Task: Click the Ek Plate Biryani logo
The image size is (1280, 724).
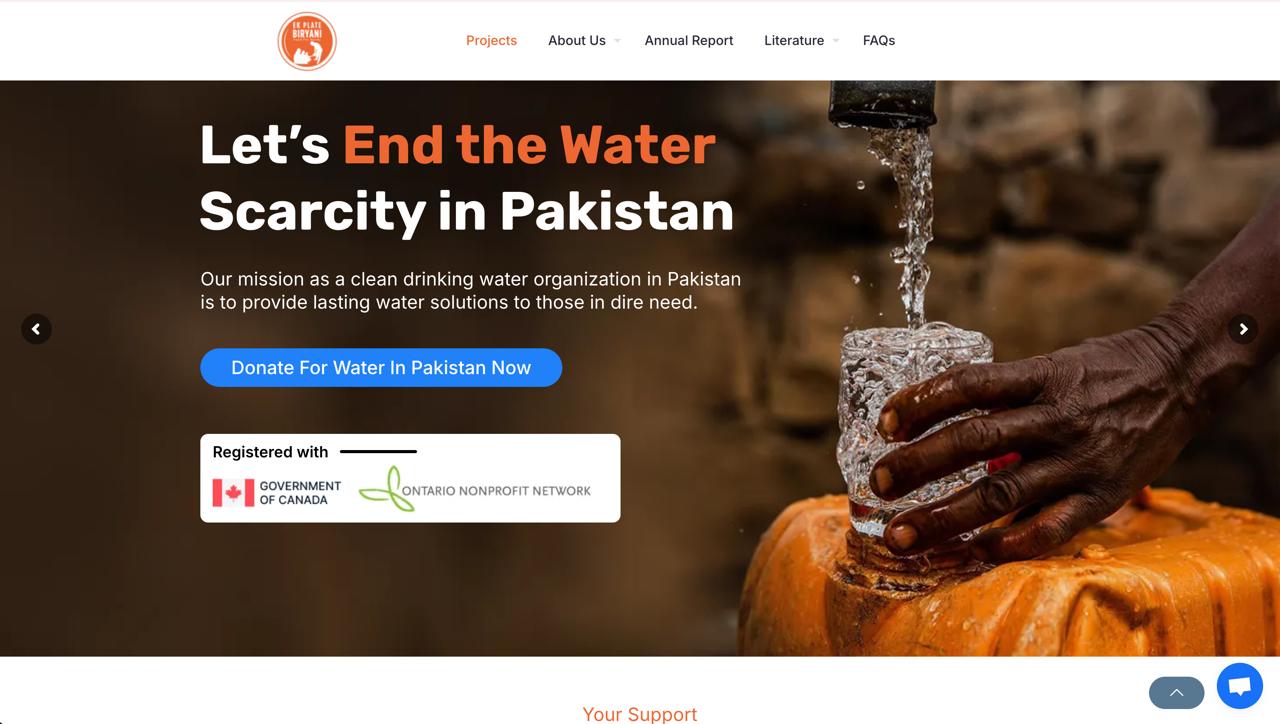Action: click(x=307, y=41)
